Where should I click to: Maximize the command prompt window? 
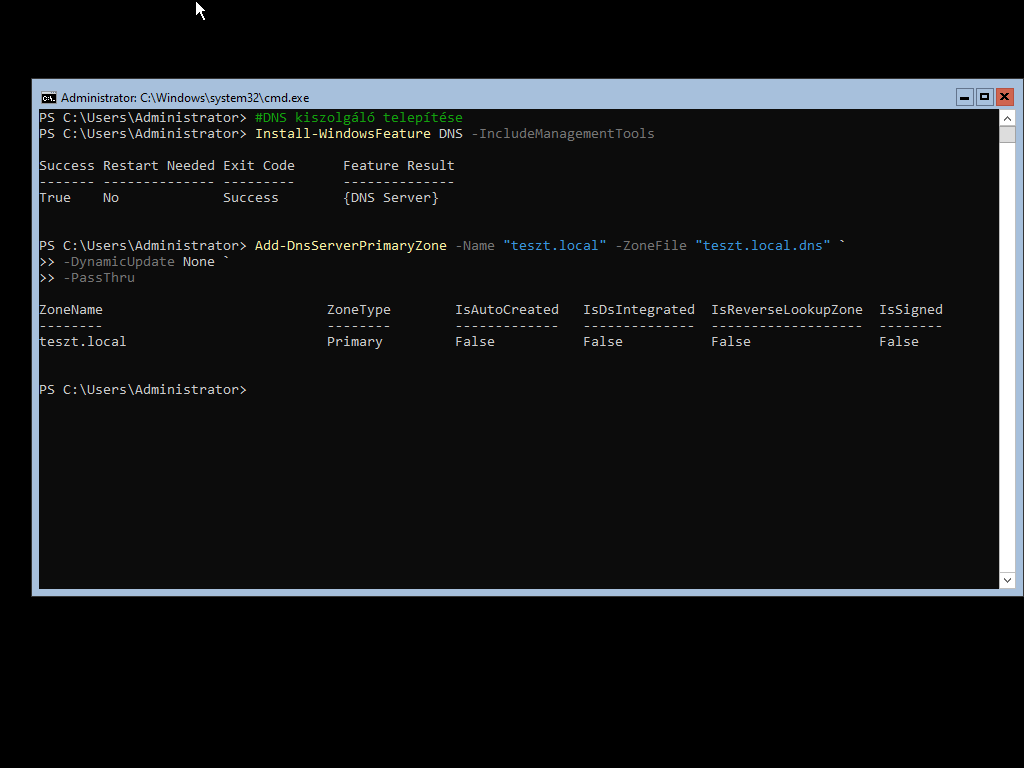(x=985, y=97)
